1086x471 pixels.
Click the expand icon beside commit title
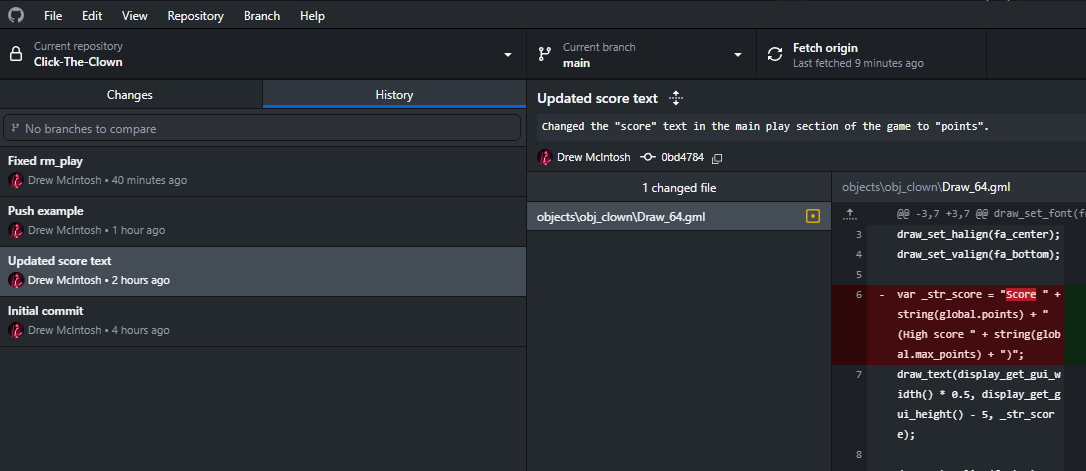(676, 98)
